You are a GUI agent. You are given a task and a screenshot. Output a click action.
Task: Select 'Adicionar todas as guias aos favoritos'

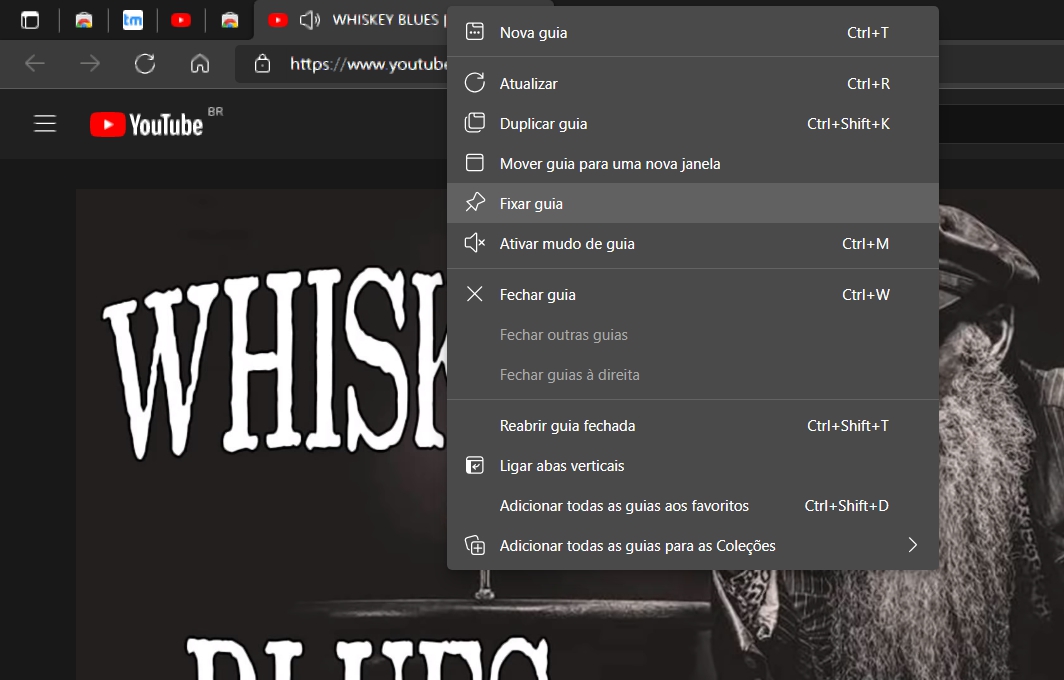[693, 506]
